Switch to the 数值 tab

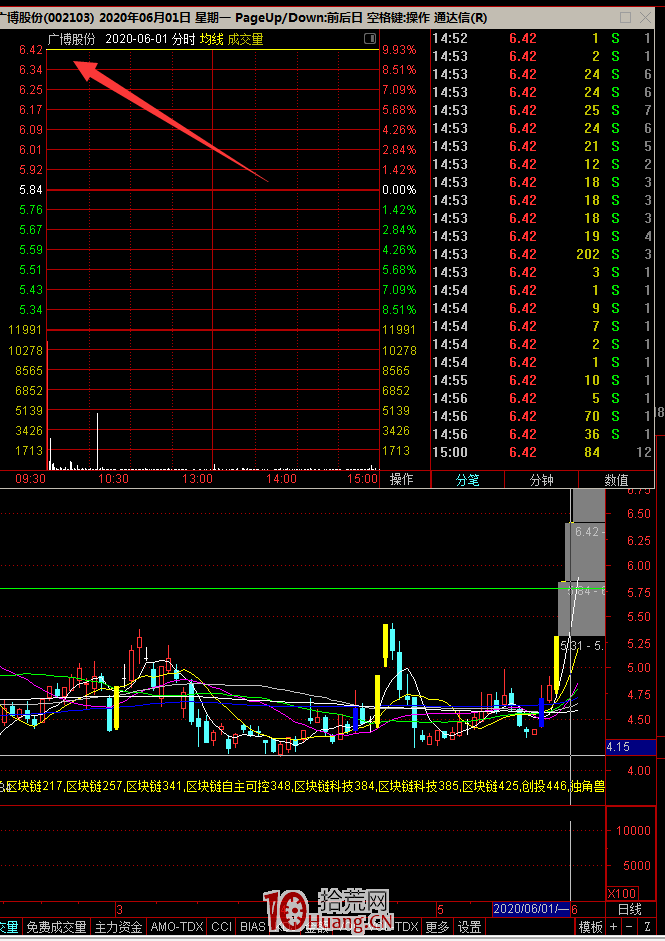pos(616,480)
